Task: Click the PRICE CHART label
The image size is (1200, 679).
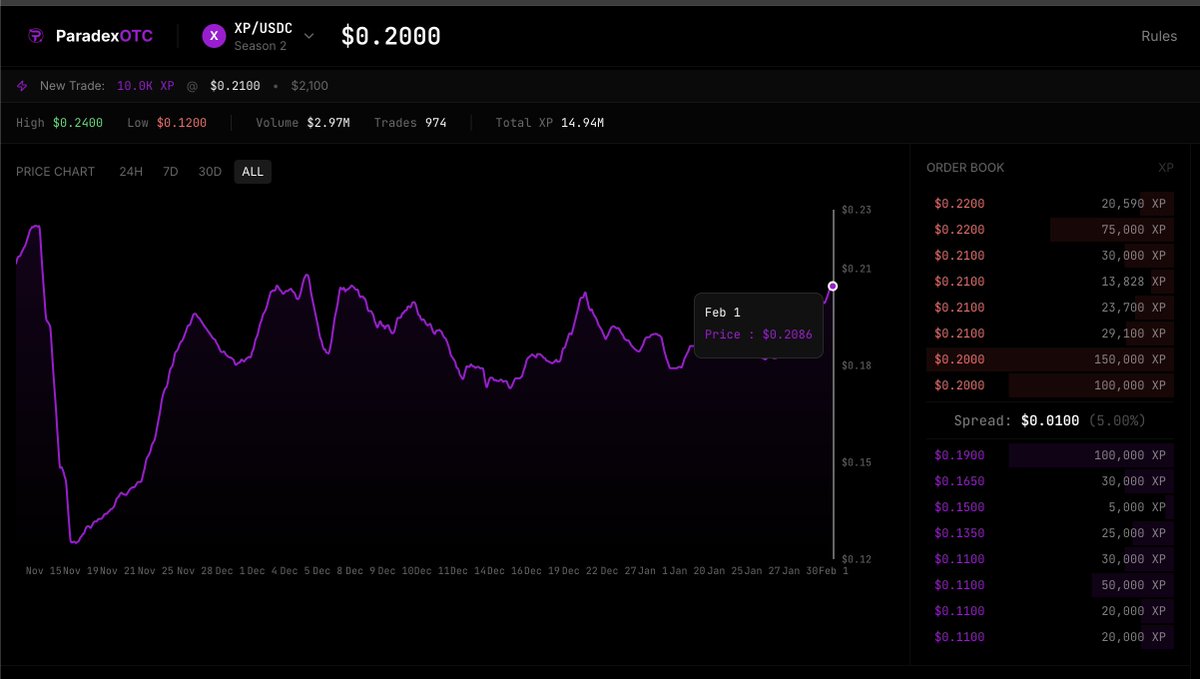Action: coord(55,172)
